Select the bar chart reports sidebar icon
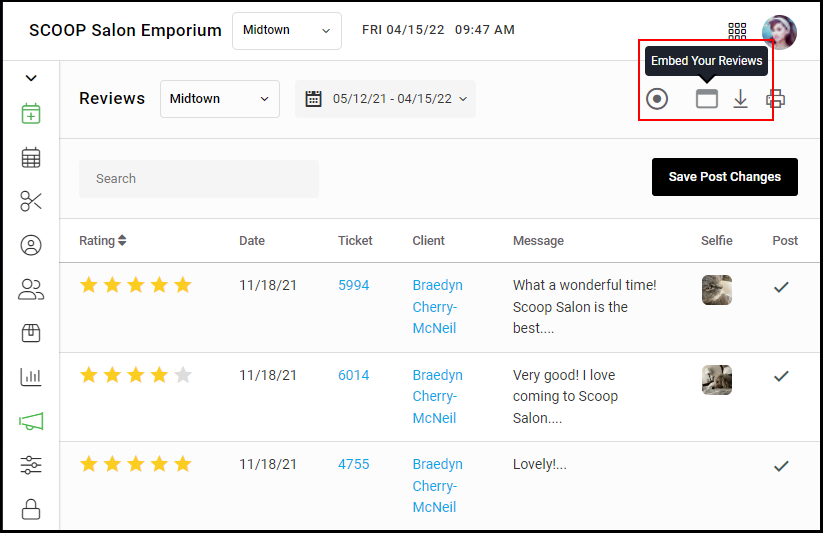823x533 pixels. click(31, 377)
